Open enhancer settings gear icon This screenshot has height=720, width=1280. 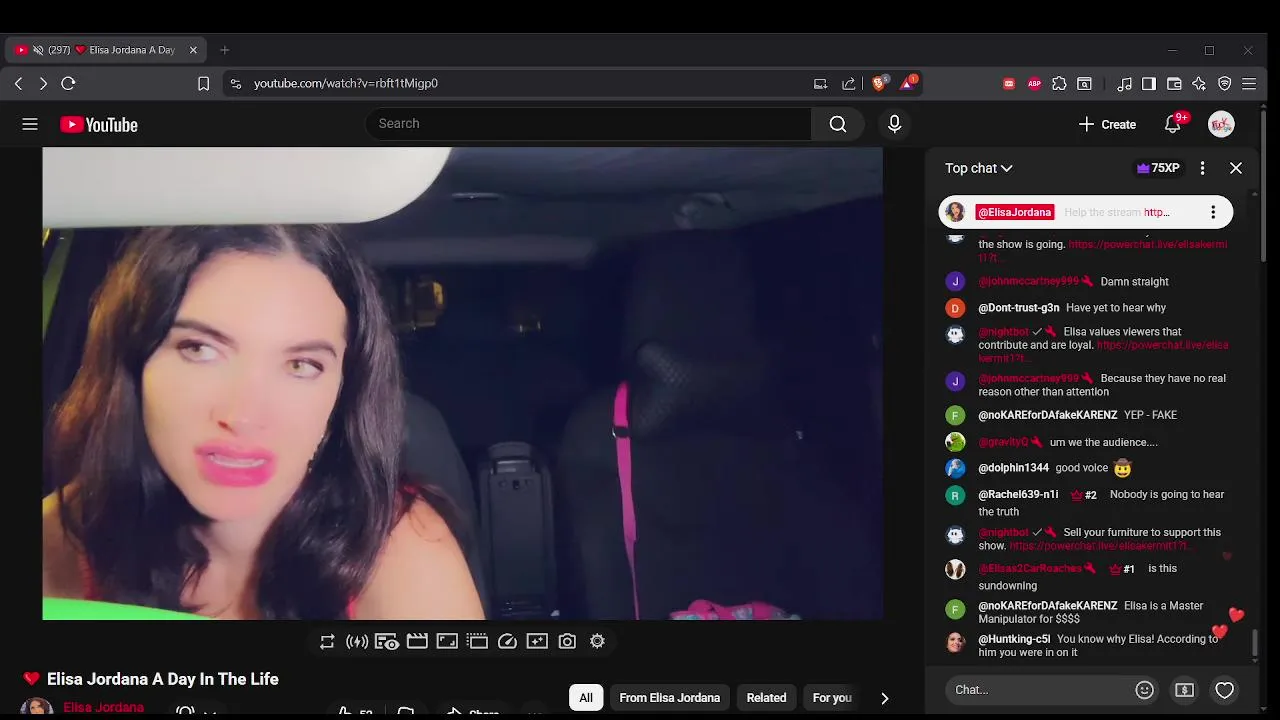[597, 642]
